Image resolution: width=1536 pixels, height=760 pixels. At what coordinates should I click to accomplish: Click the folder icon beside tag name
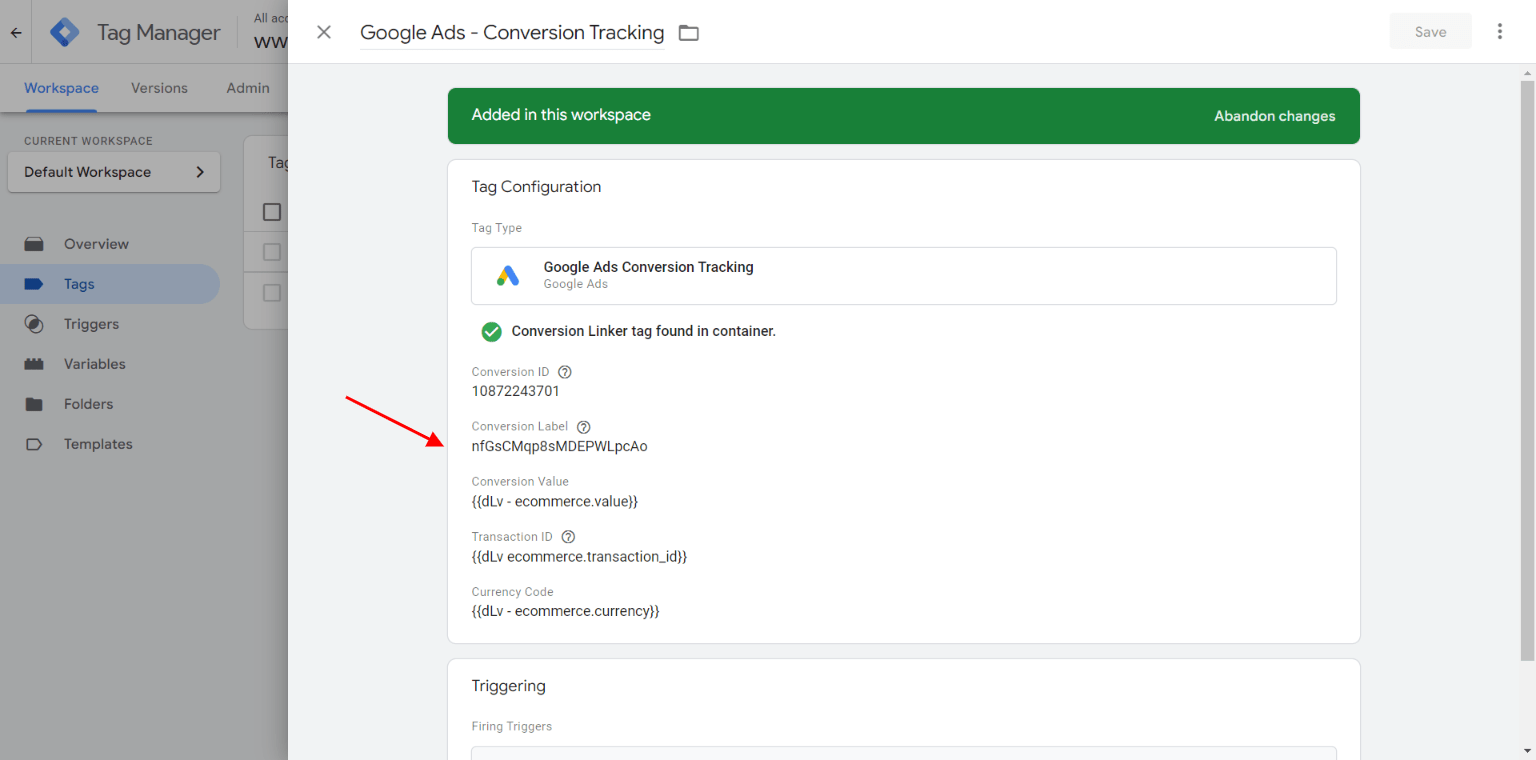(x=688, y=33)
